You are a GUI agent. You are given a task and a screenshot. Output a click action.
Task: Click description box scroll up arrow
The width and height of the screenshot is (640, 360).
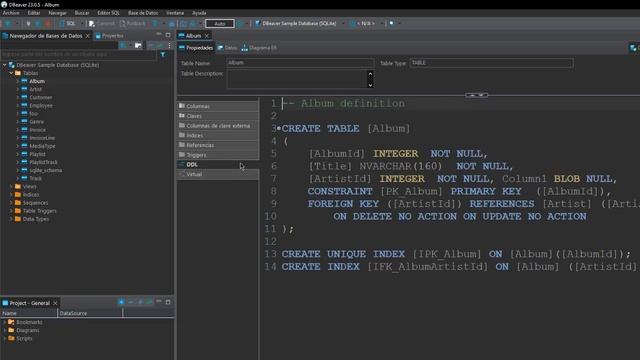point(370,74)
